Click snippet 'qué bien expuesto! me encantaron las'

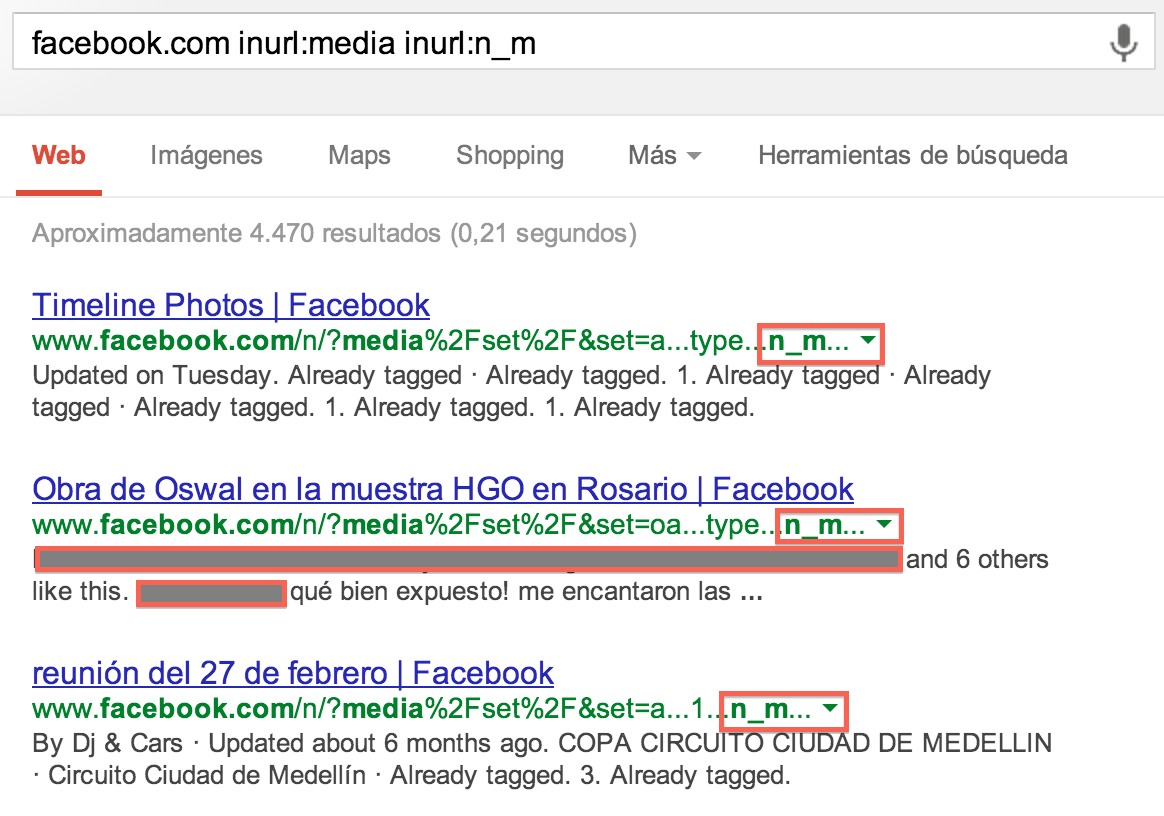point(511,592)
